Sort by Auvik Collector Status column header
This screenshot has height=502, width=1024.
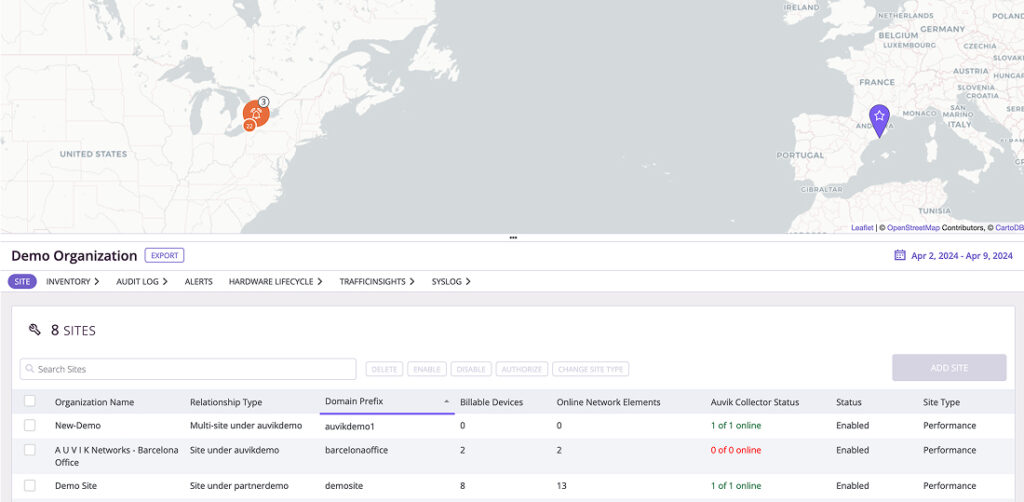coord(755,402)
